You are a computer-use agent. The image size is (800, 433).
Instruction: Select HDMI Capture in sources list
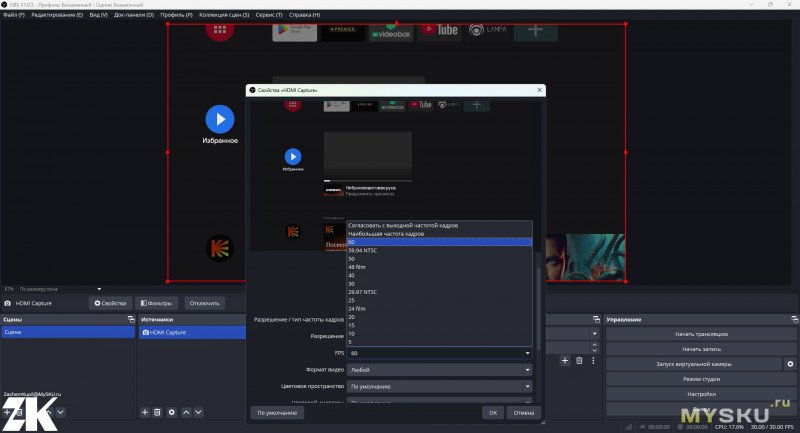pos(192,332)
